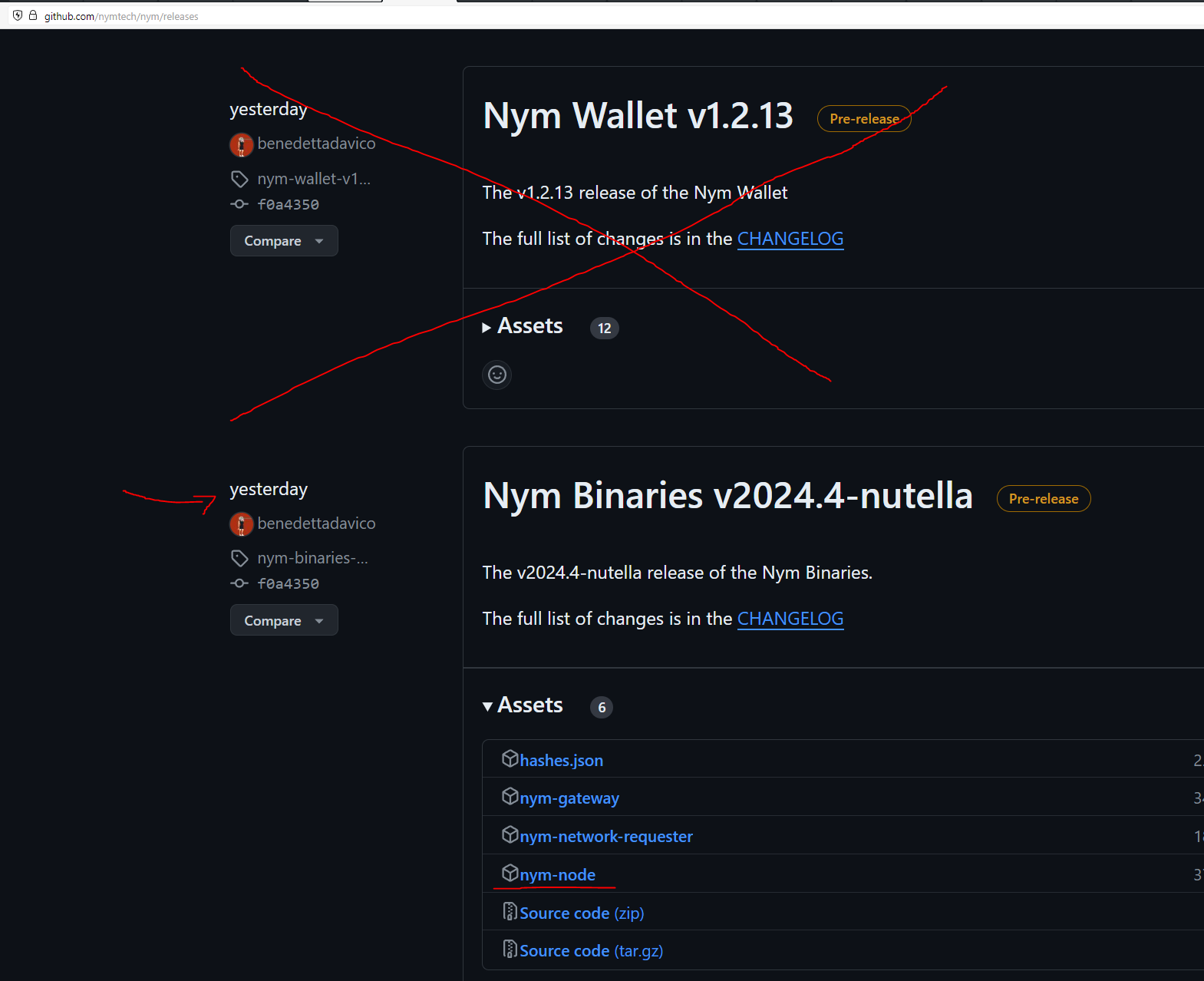Open CHANGELOG link in Nym Wallet release
The width and height of the screenshot is (1204, 981).
click(790, 239)
